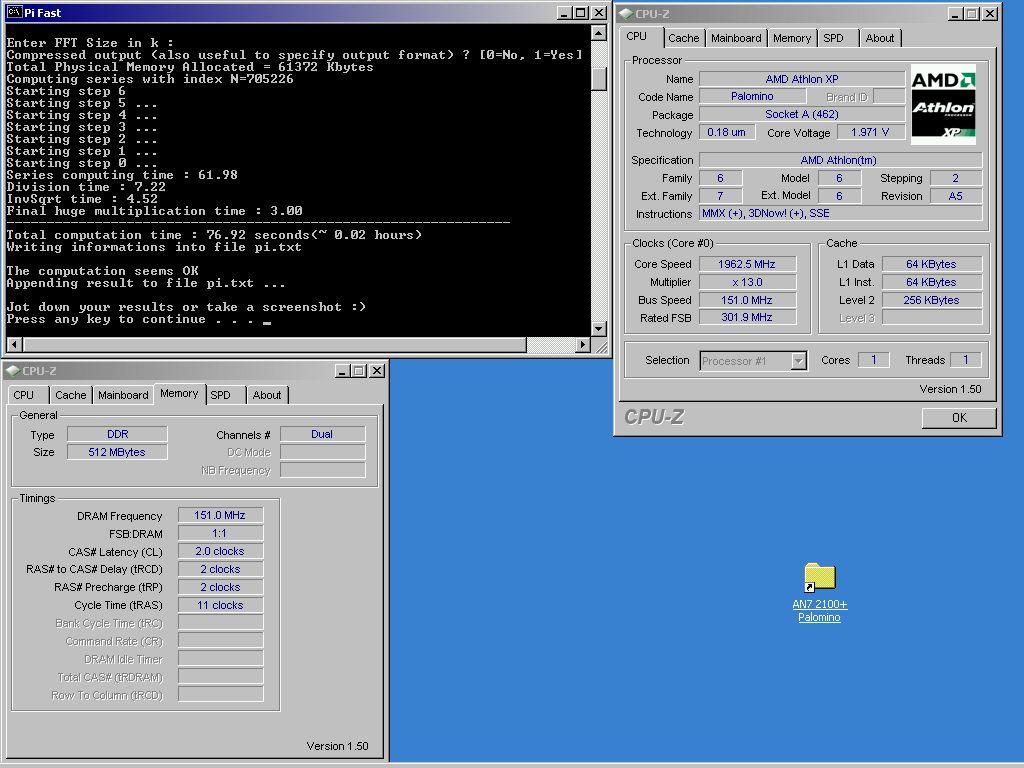1024x768 pixels.
Task: Open the About tab in the lower-left CPU-Z window
Action: (x=266, y=395)
